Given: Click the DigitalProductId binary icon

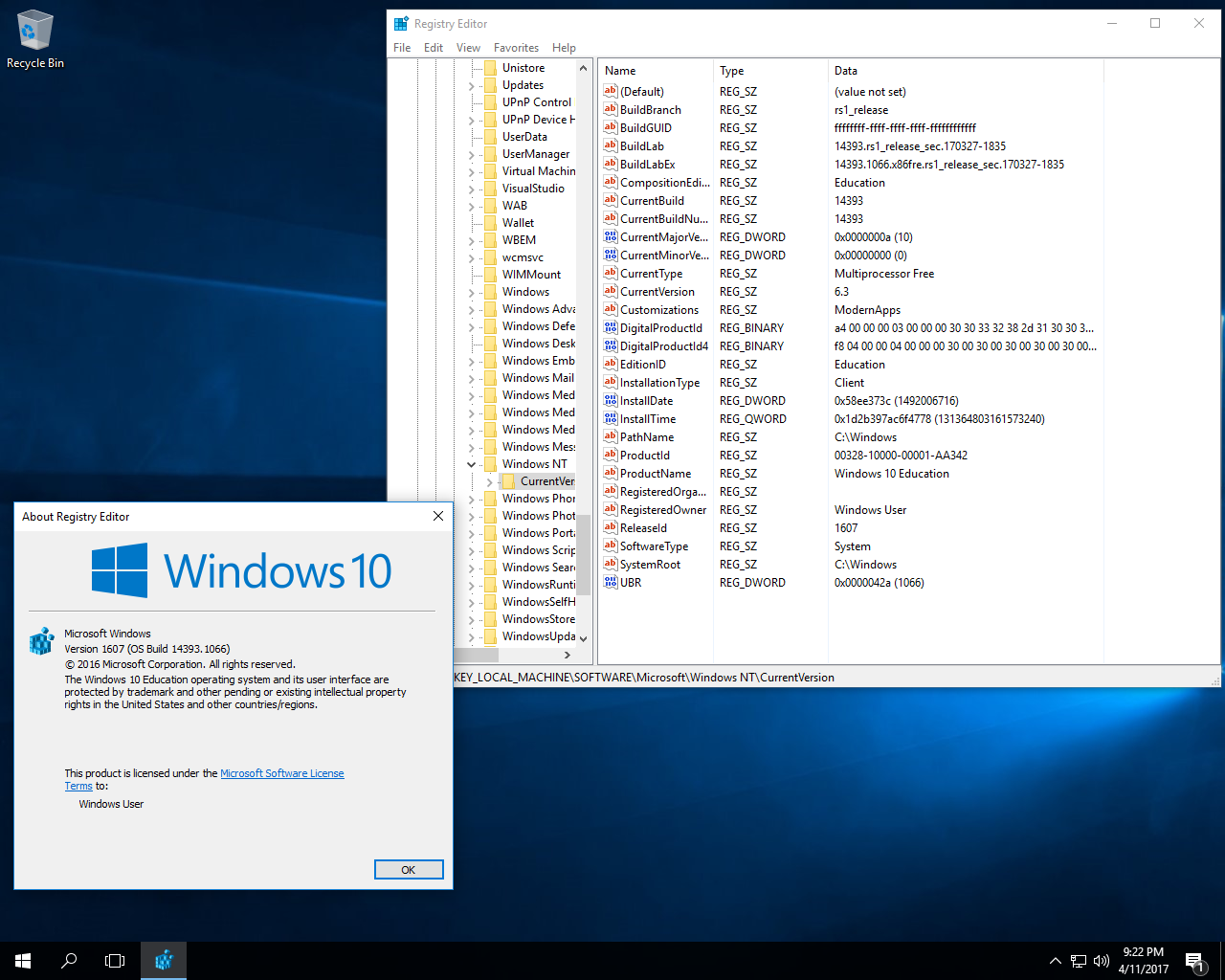Looking at the screenshot, I should coord(611,327).
